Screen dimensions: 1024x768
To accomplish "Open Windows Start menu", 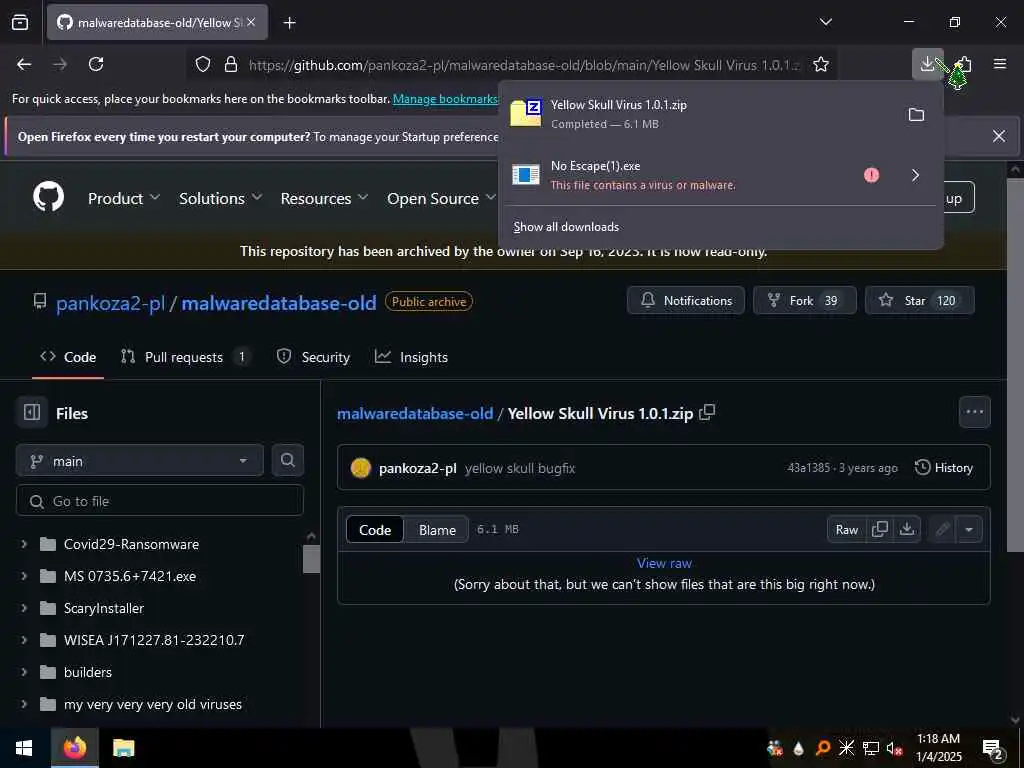I will [24, 748].
